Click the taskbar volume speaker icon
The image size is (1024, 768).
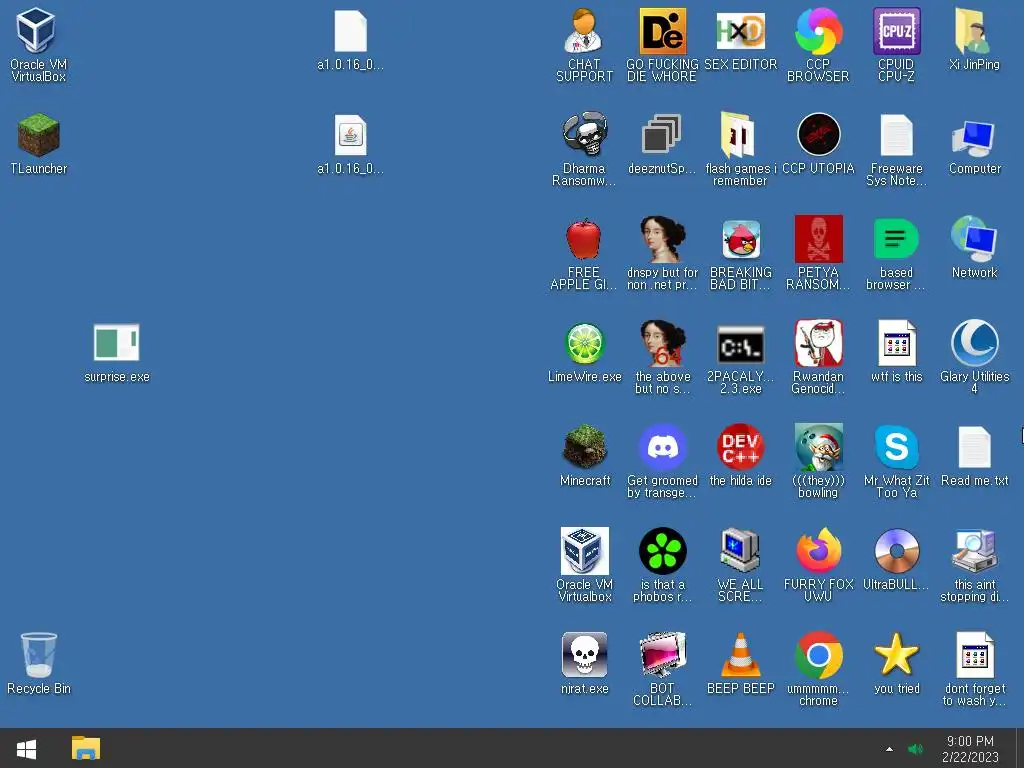click(x=916, y=749)
